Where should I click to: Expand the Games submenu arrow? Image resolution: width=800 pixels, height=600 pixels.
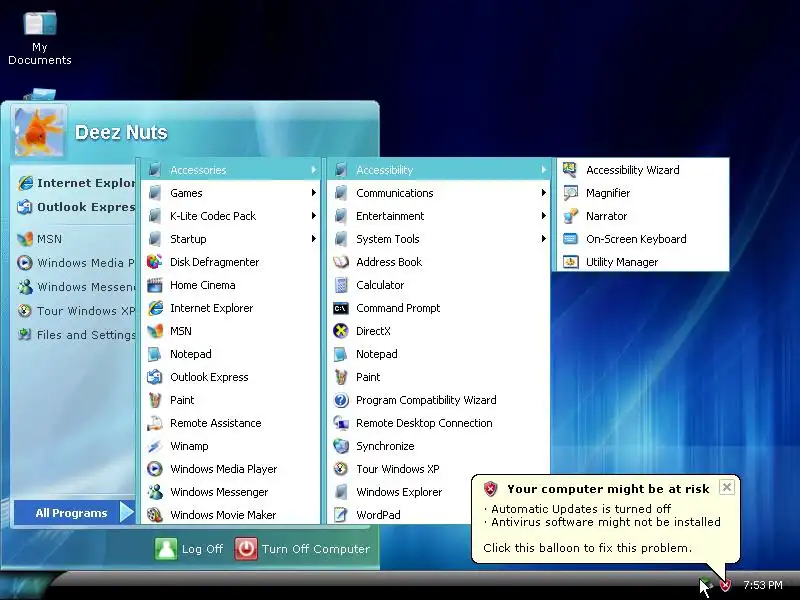313,193
